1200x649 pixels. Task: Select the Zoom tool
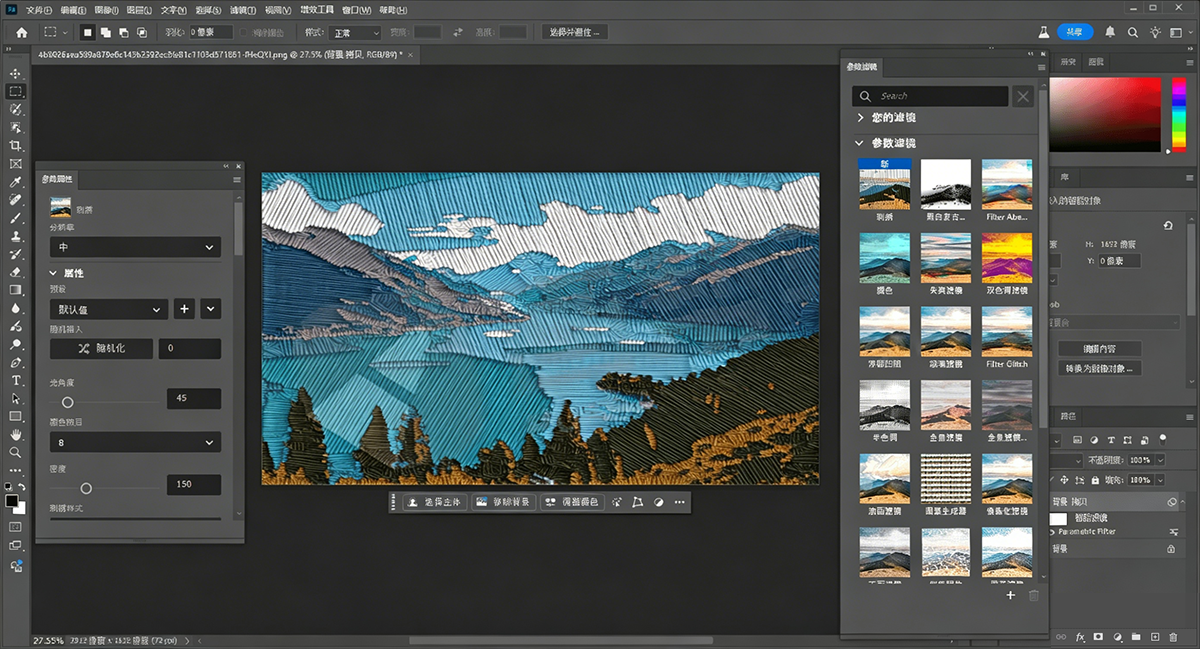[x=16, y=452]
